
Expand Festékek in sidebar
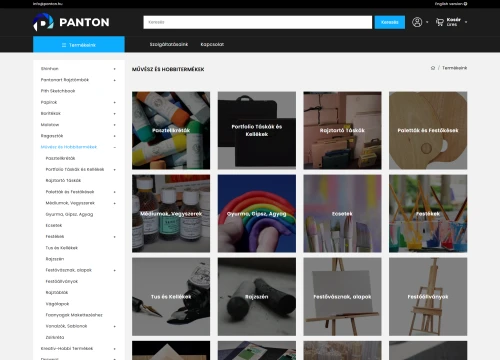click(114, 237)
